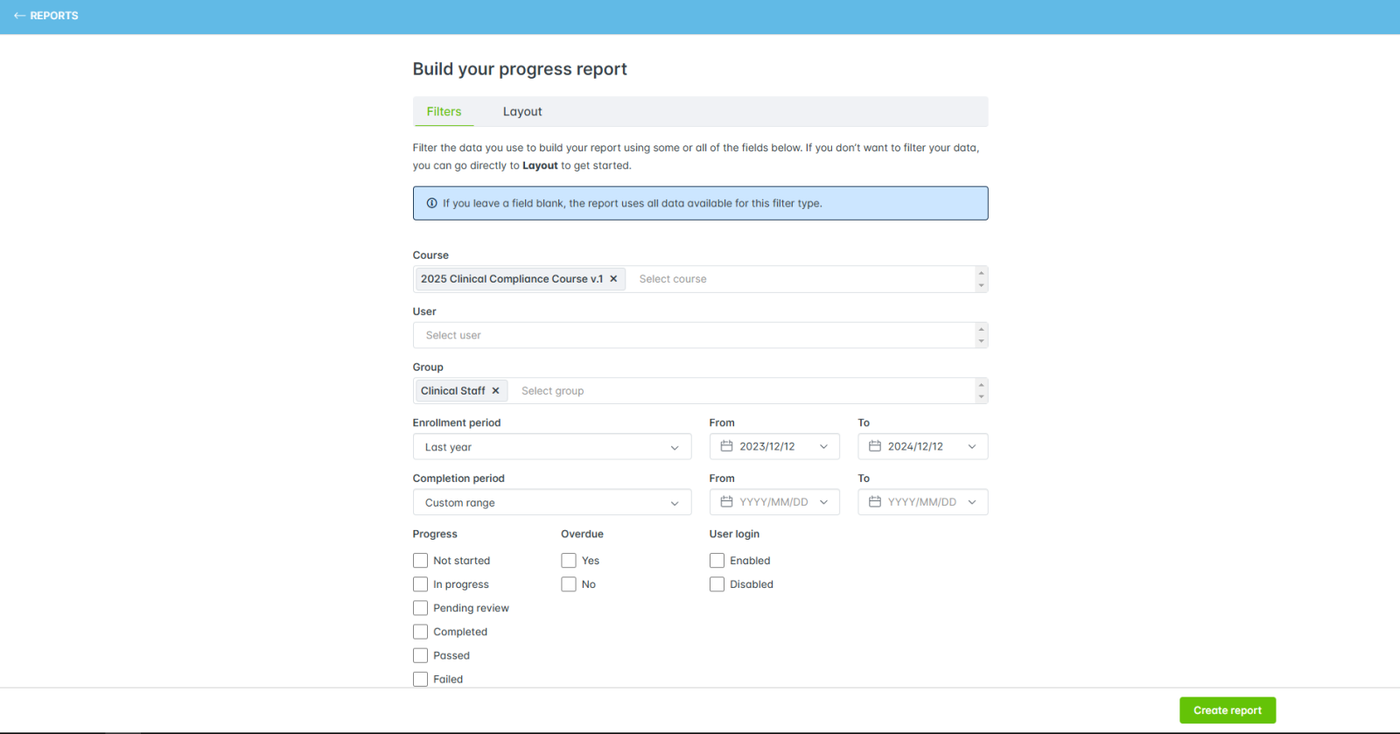Click the back arrow next to Reports
This screenshot has width=1400, height=734.
(19, 16)
